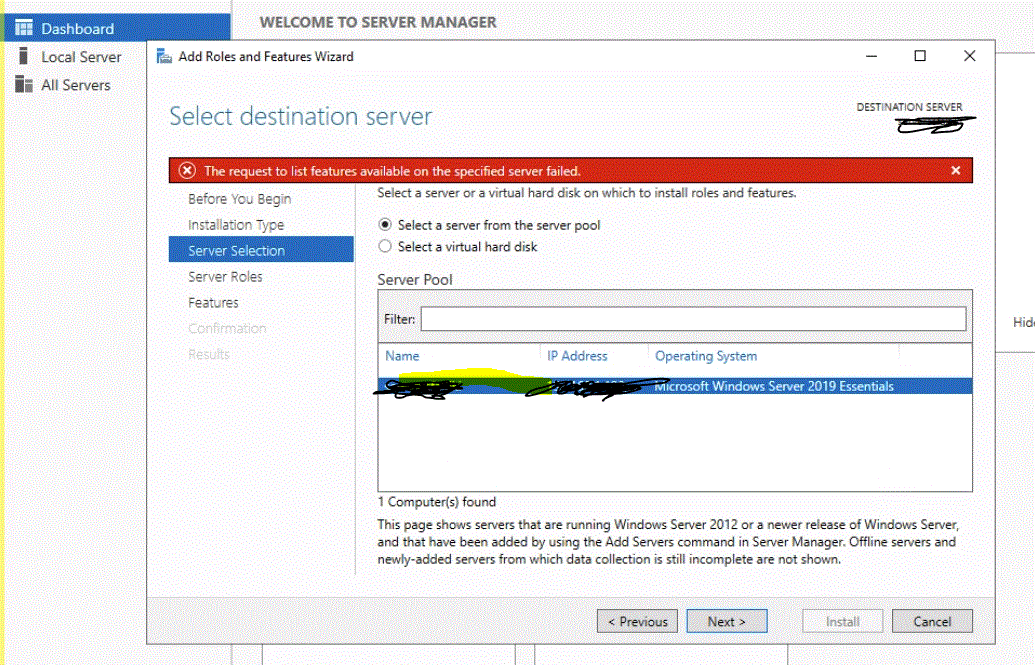Go to Before You Begin step
Screen dimensions: 1035x665
click(x=239, y=199)
